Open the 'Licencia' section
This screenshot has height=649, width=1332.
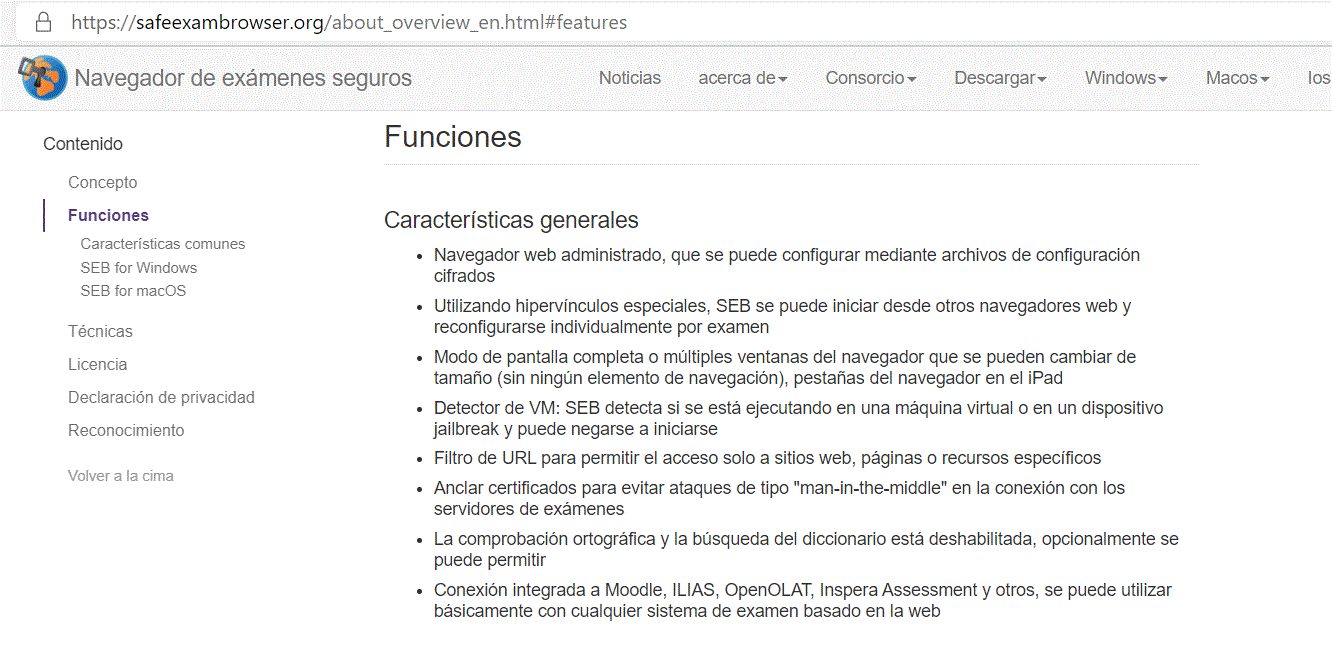tap(97, 364)
